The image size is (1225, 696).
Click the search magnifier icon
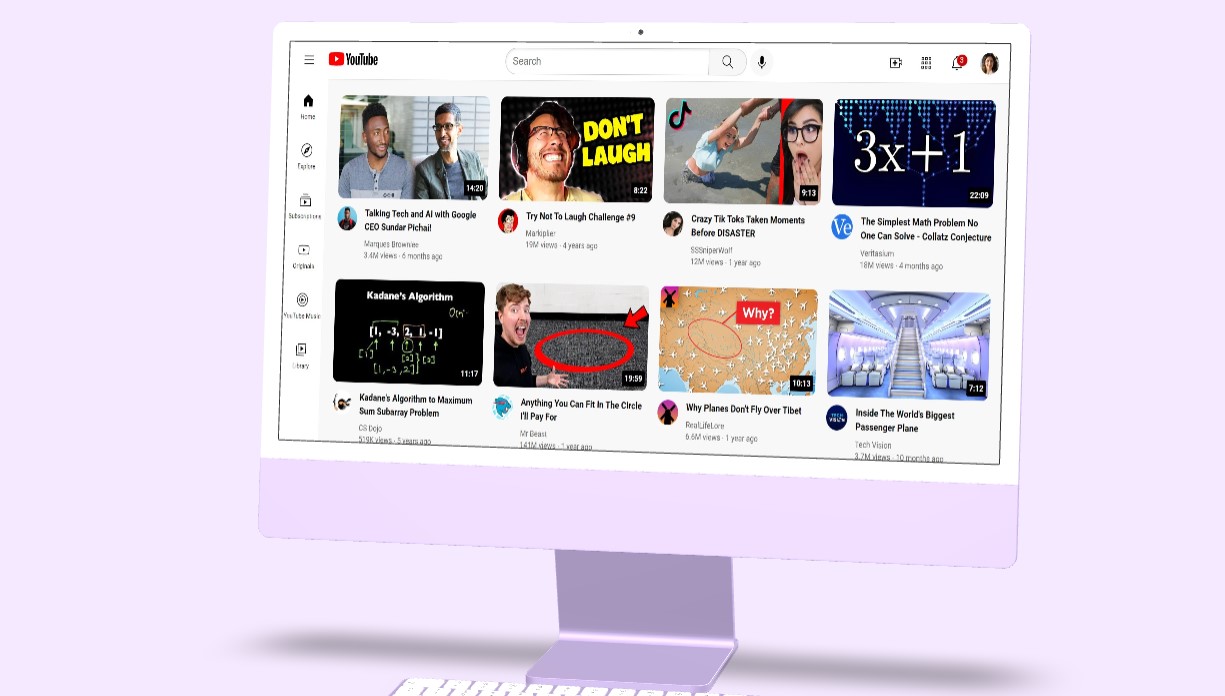727,62
